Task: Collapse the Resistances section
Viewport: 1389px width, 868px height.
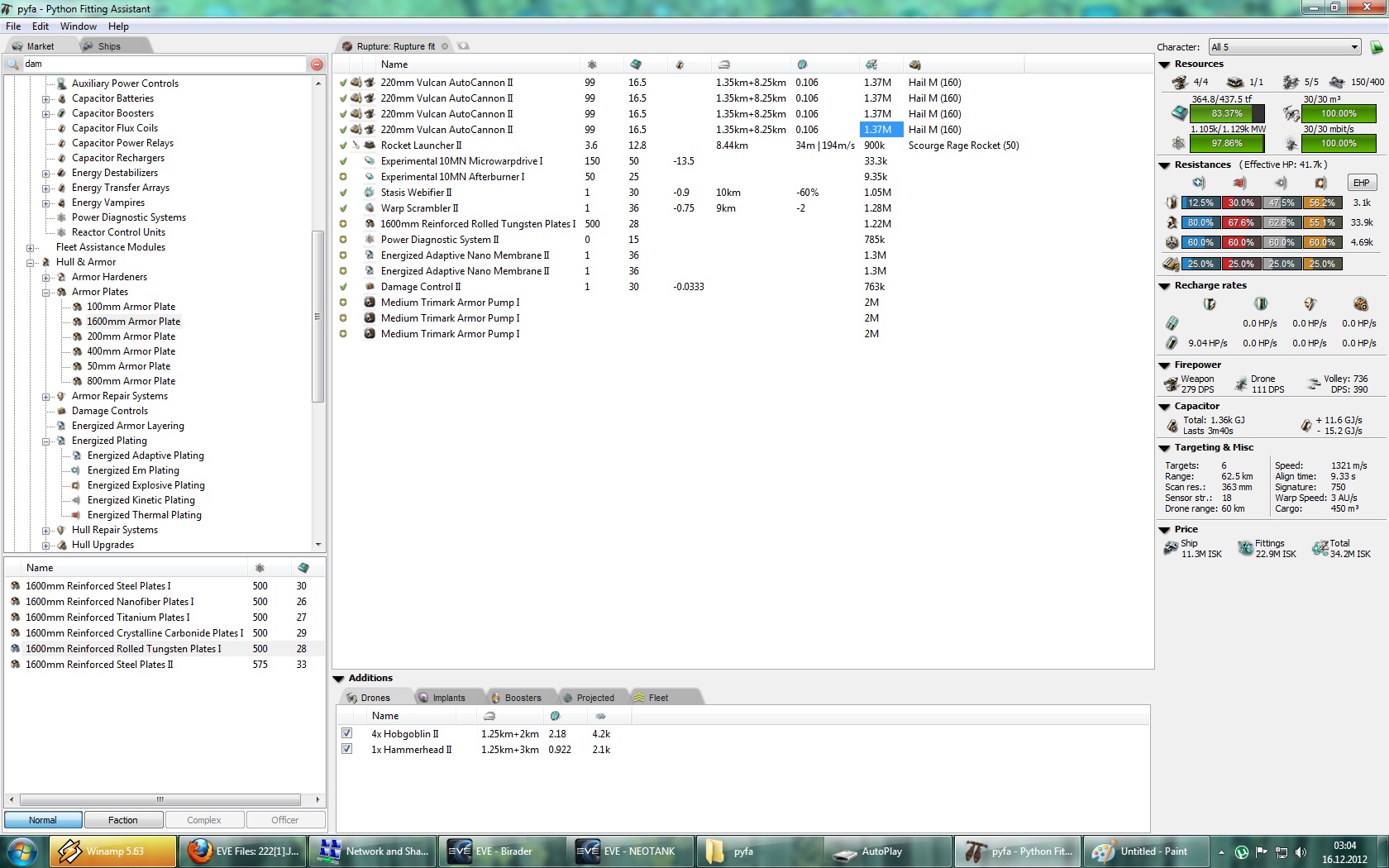Action: (x=1165, y=165)
